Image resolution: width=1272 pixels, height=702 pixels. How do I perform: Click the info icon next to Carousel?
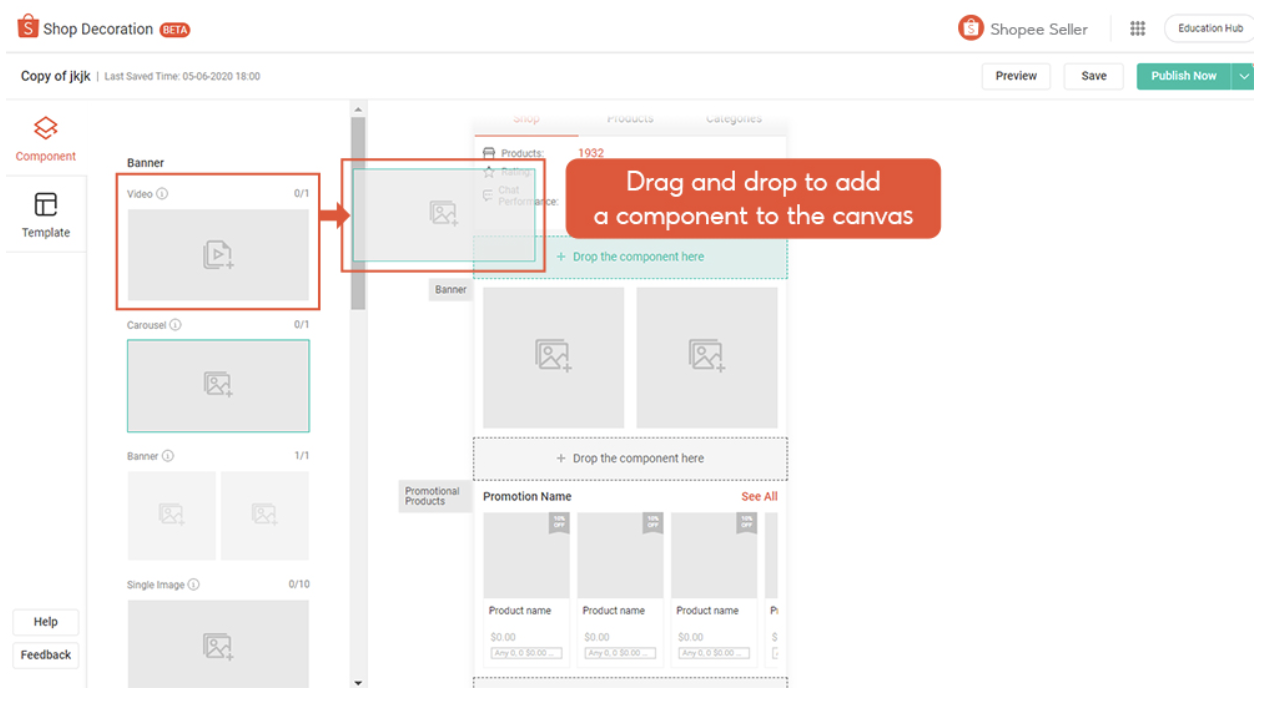175,325
